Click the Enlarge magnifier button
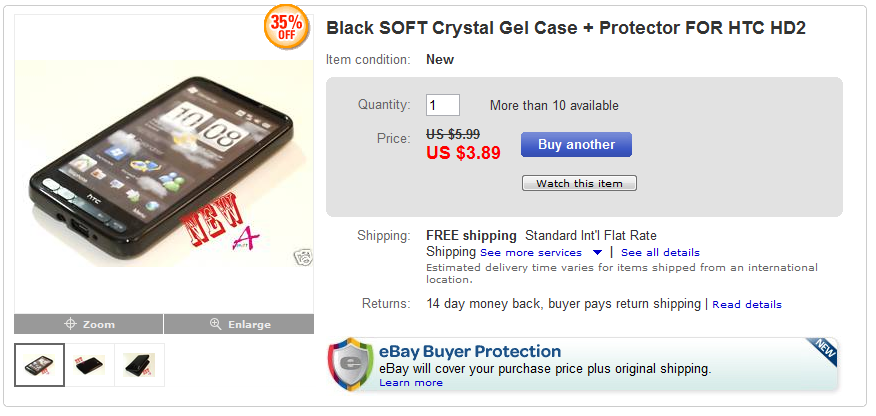This screenshot has height=416, width=876. (x=239, y=324)
